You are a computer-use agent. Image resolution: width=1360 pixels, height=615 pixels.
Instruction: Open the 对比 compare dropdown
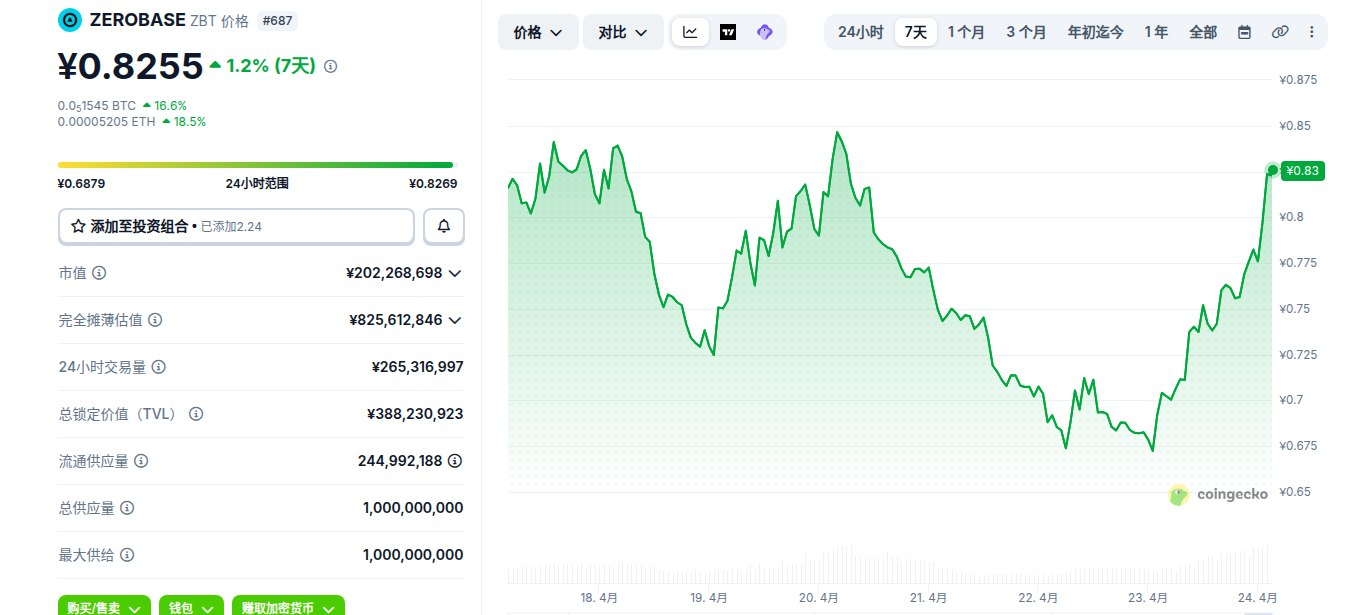(623, 32)
